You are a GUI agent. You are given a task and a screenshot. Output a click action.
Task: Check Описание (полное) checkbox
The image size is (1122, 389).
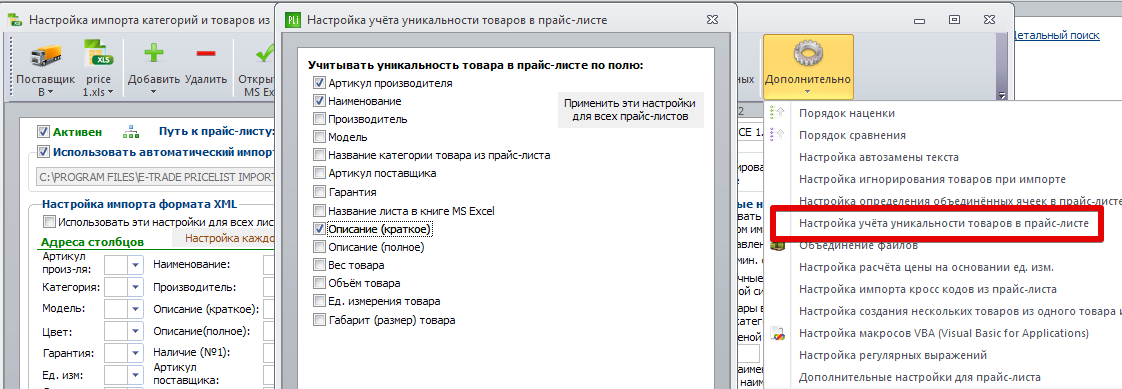tap(319, 247)
